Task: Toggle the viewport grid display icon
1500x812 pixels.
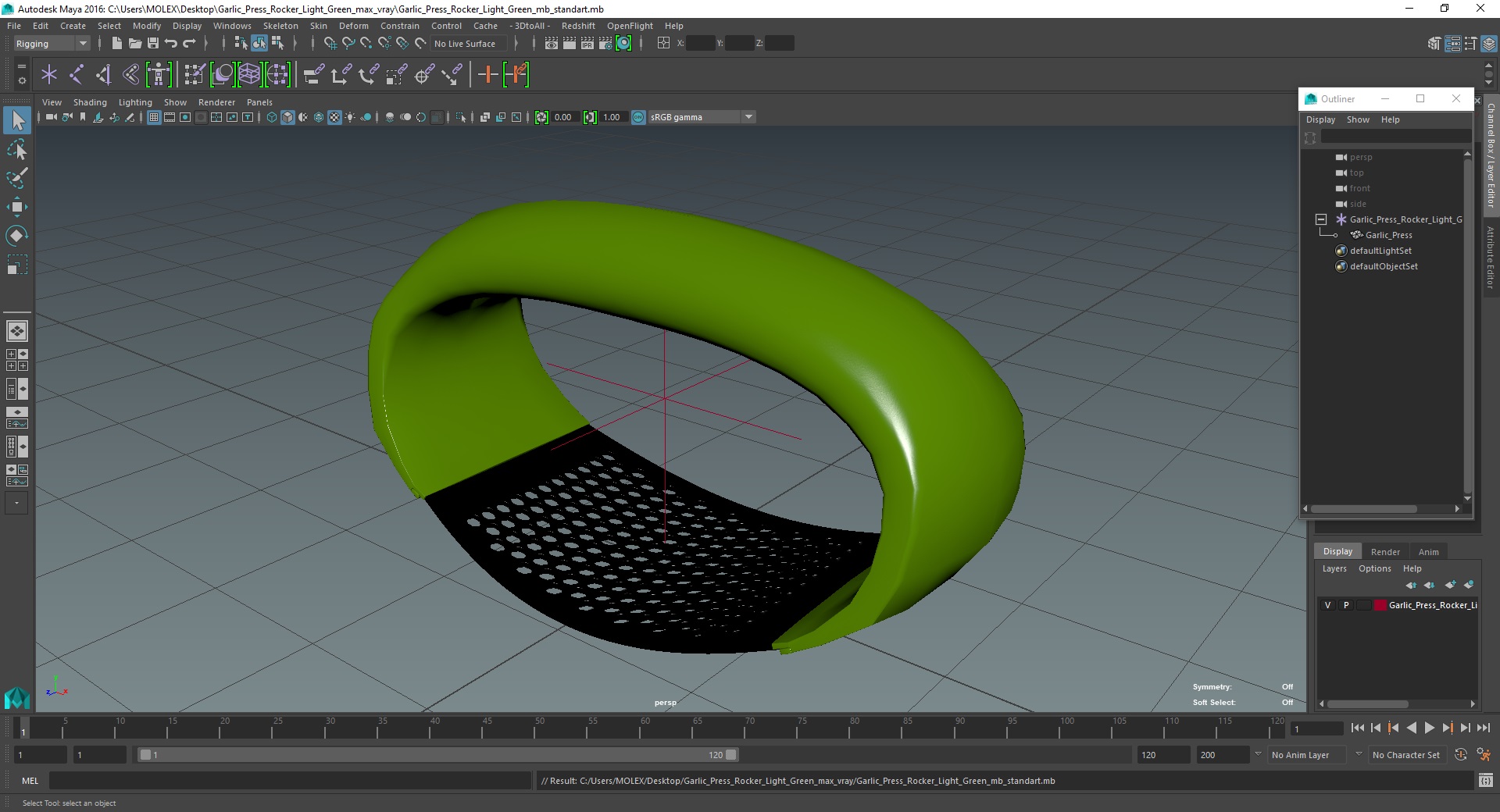Action: point(154,117)
